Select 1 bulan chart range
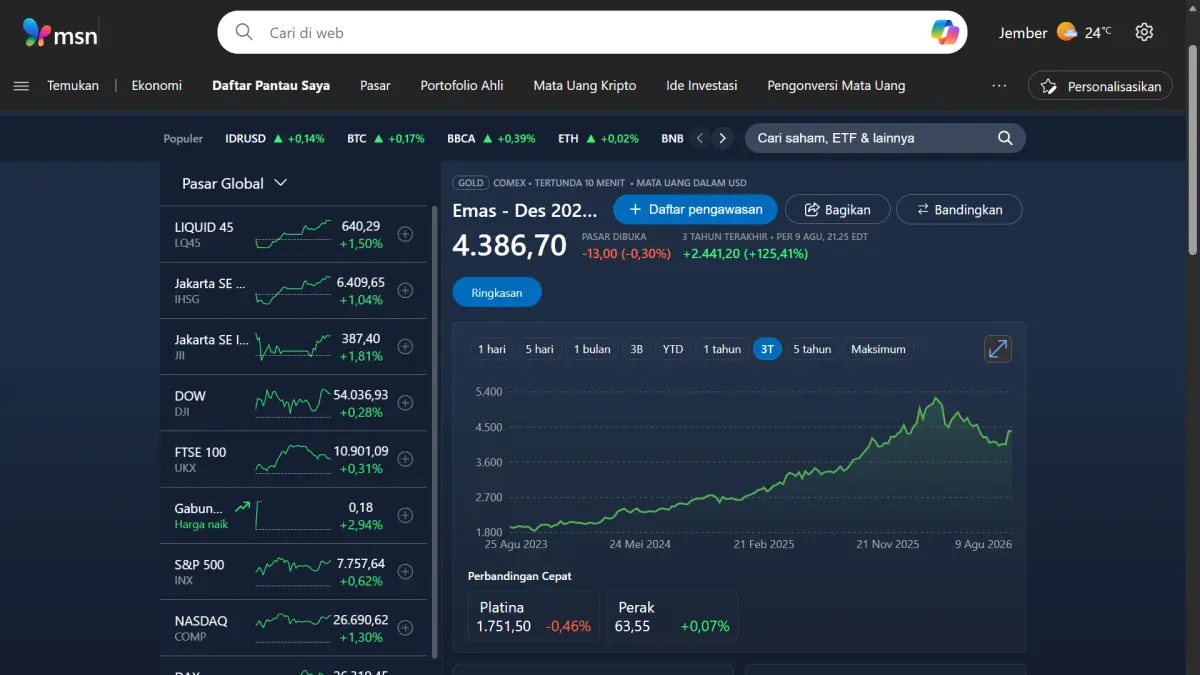Viewport: 1200px width, 675px height. click(x=592, y=349)
